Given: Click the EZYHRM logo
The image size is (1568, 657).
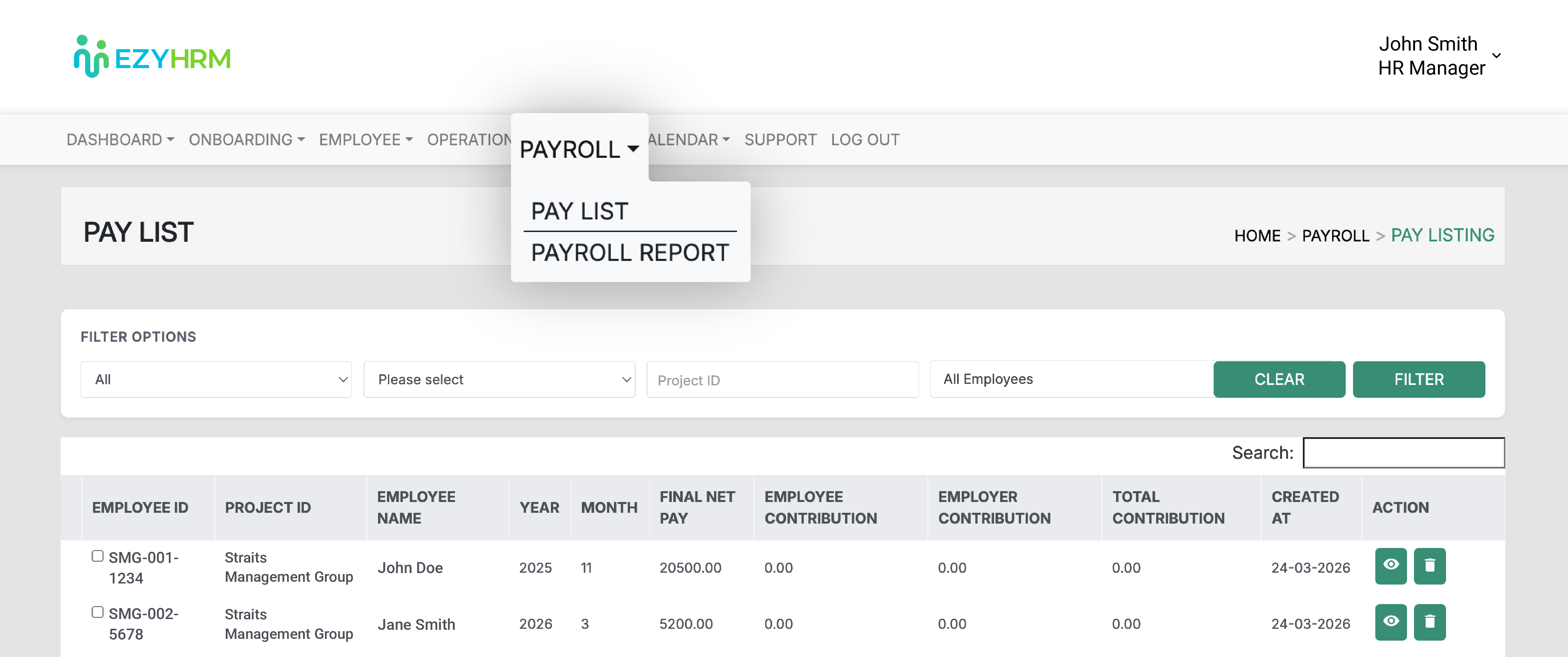Looking at the screenshot, I should pyautogui.click(x=152, y=56).
